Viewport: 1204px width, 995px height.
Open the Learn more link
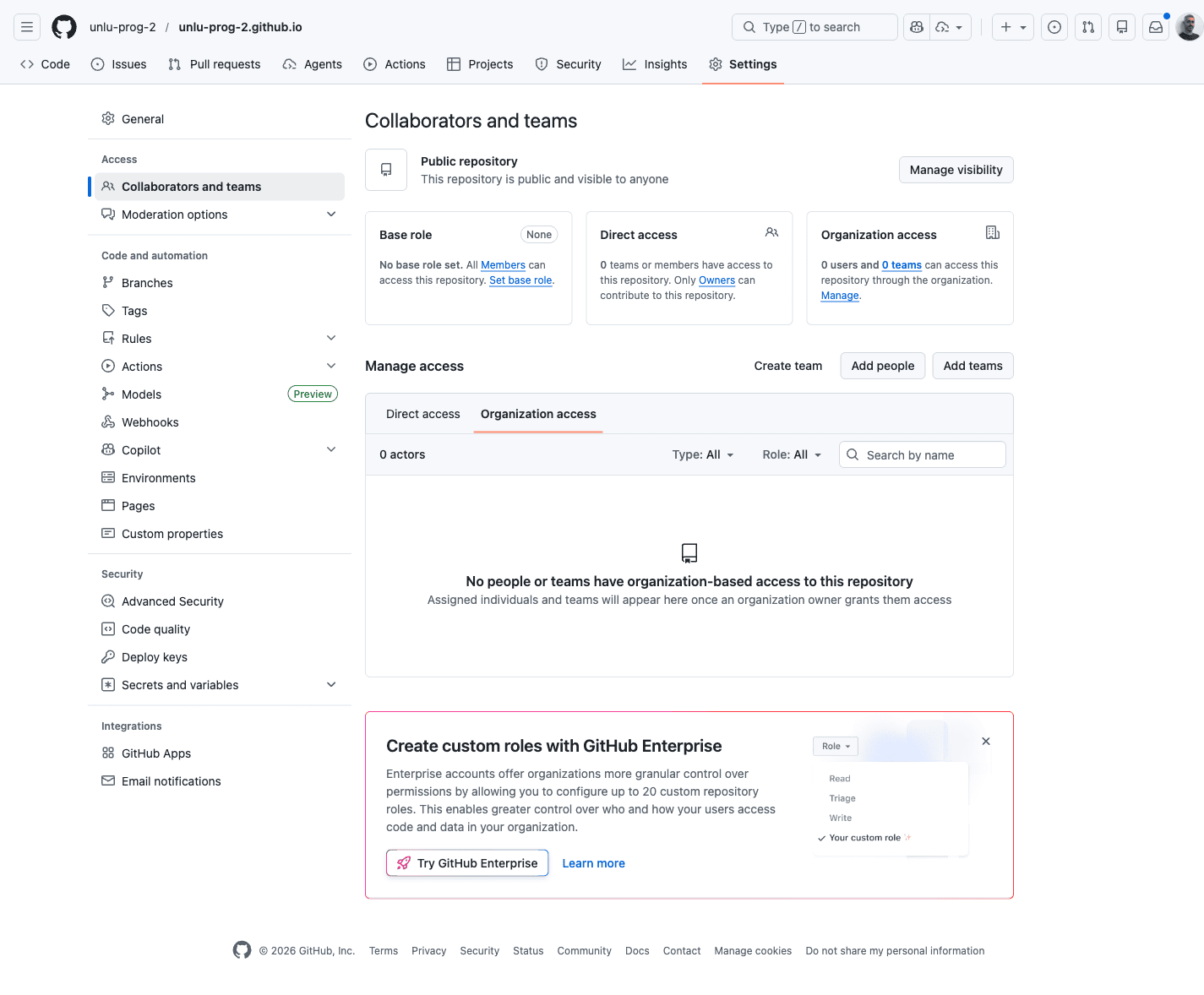coord(593,862)
